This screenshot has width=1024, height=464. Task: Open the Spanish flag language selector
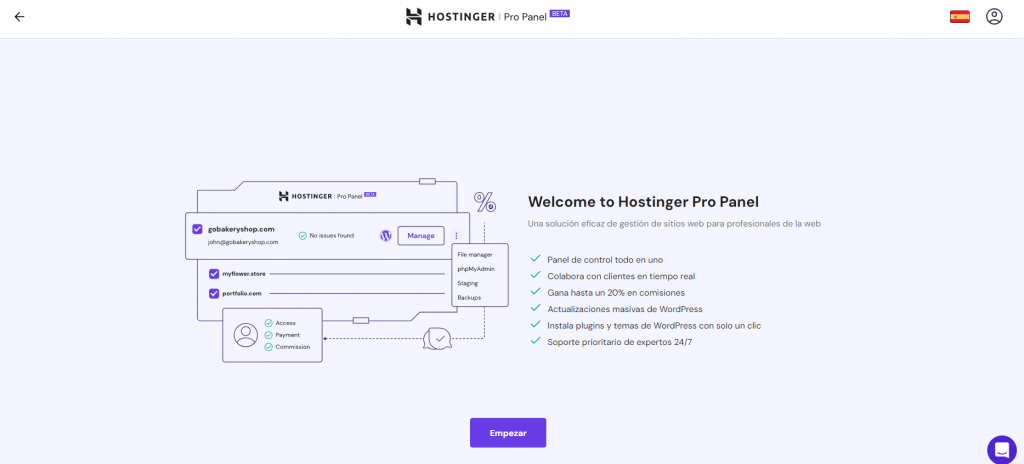960,17
